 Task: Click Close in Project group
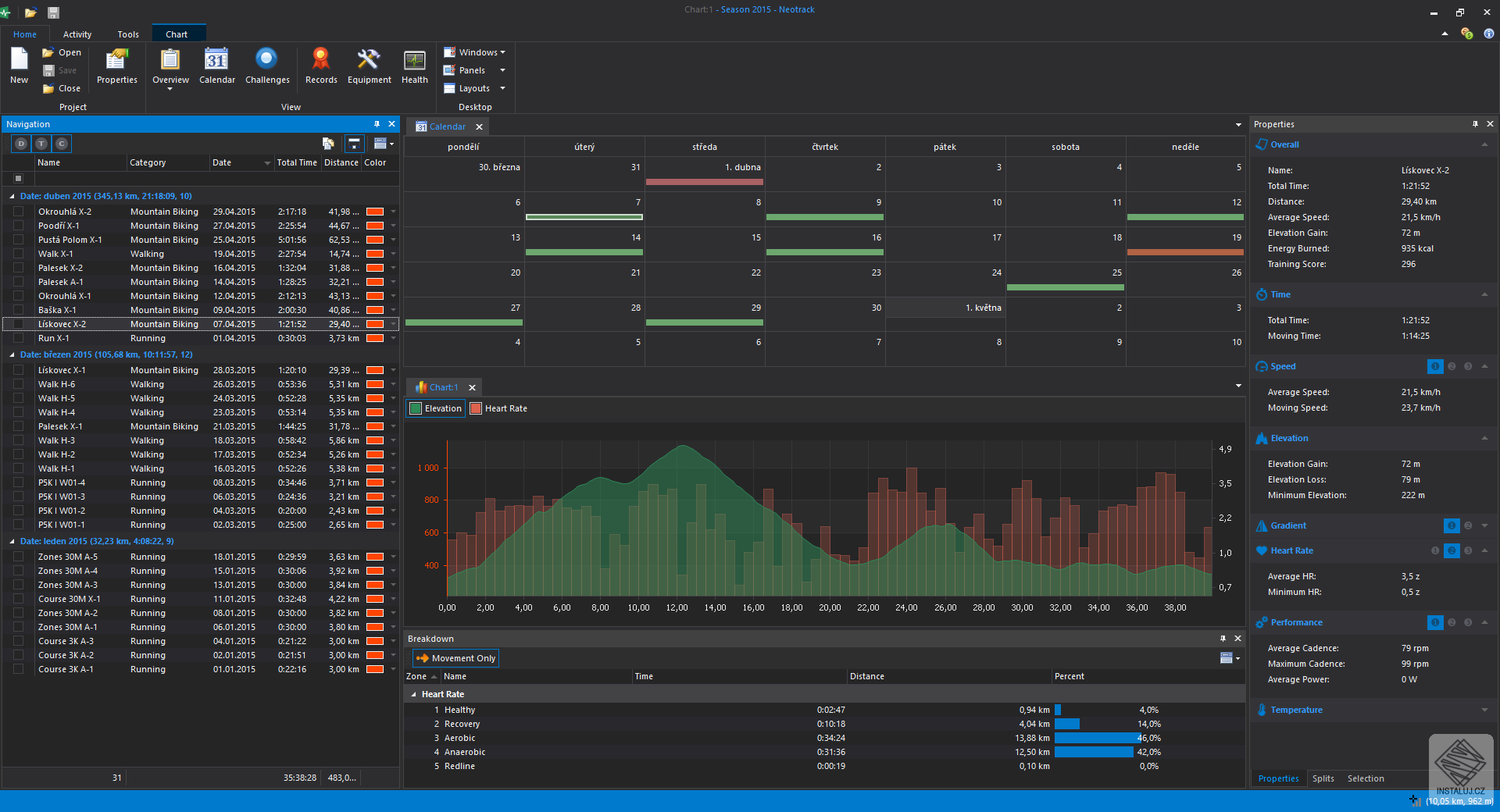coord(62,88)
